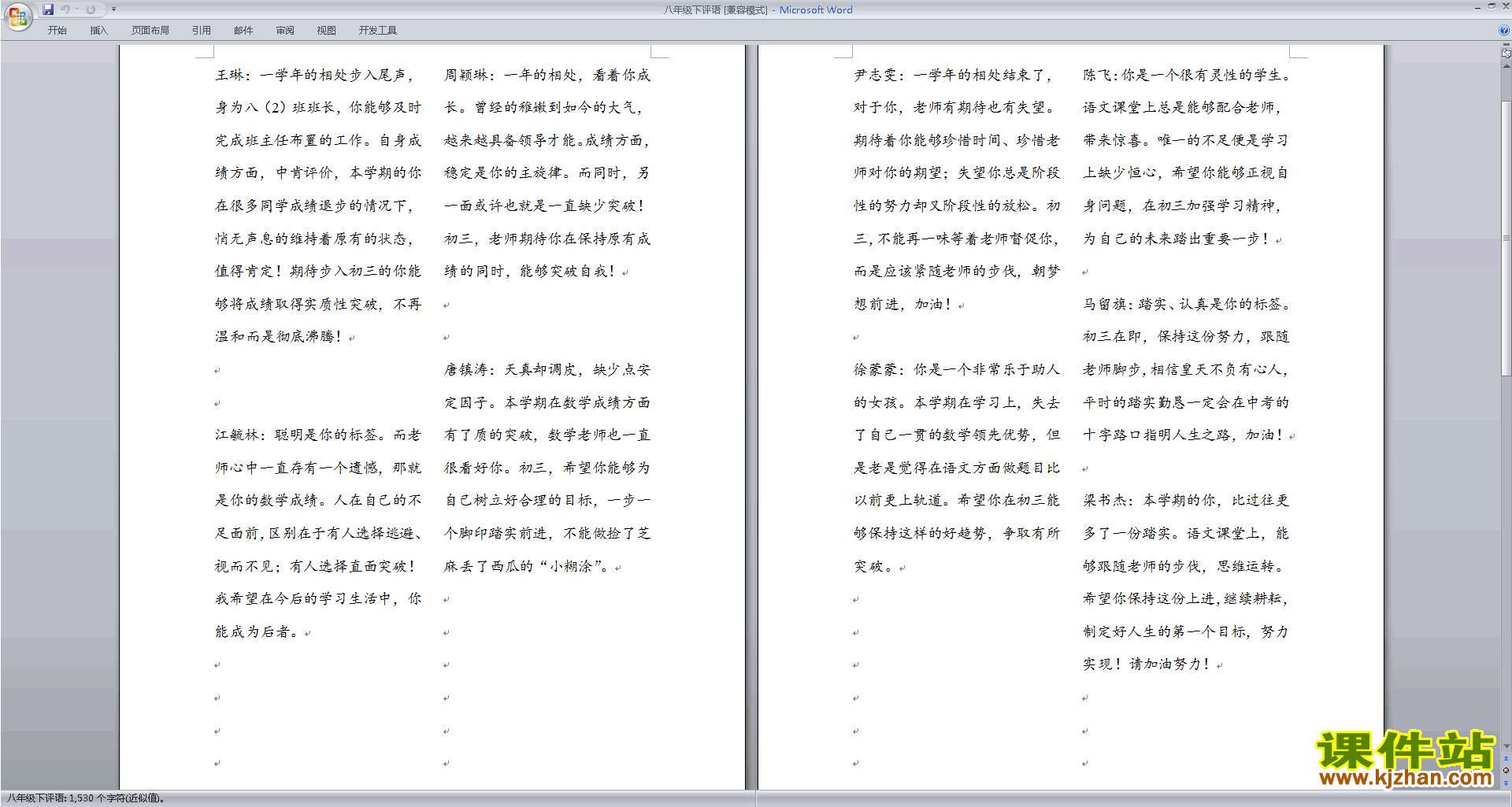Click the line starting with "唐镇涛：天真却调皮"
The image size is (1512, 807).
point(547,370)
